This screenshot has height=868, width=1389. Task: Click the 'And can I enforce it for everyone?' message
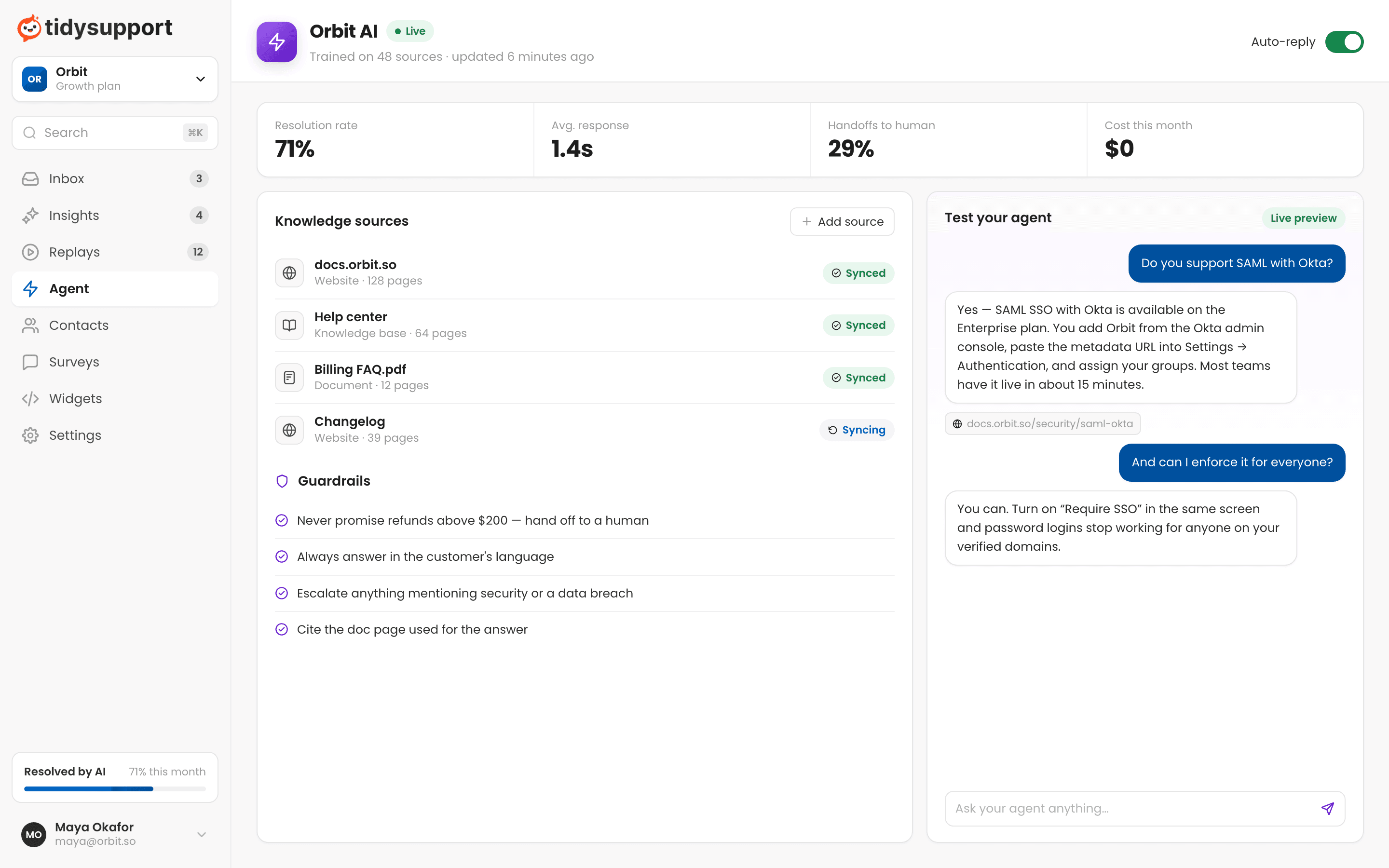[1232, 463]
